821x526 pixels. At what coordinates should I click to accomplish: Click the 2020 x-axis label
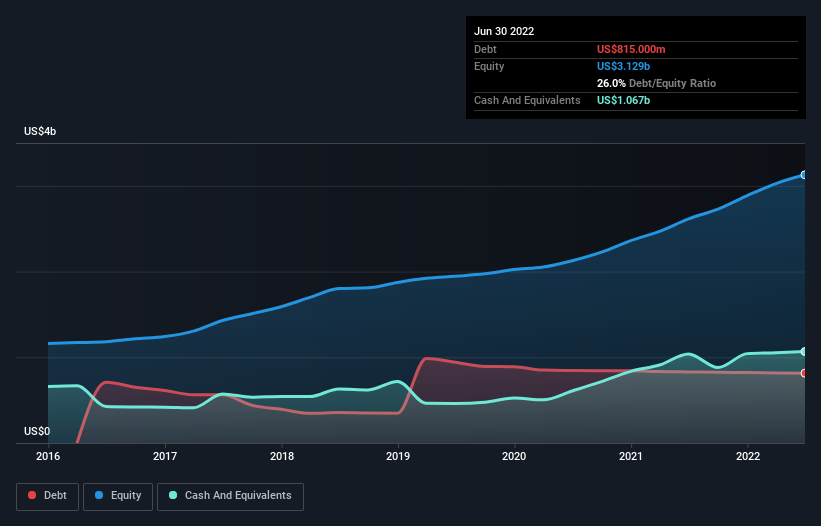(514, 456)
